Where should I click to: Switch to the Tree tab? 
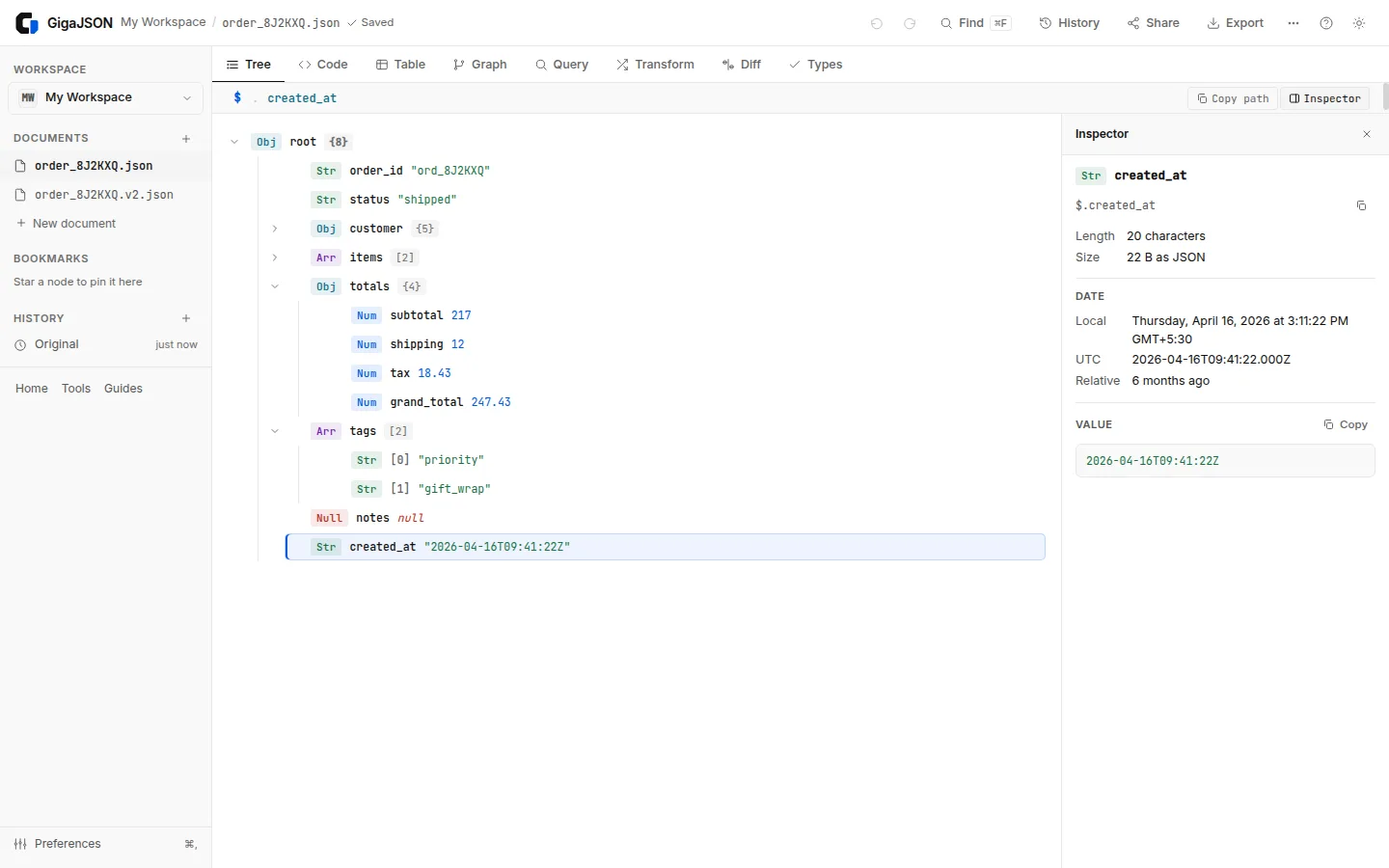pos(248,65)
